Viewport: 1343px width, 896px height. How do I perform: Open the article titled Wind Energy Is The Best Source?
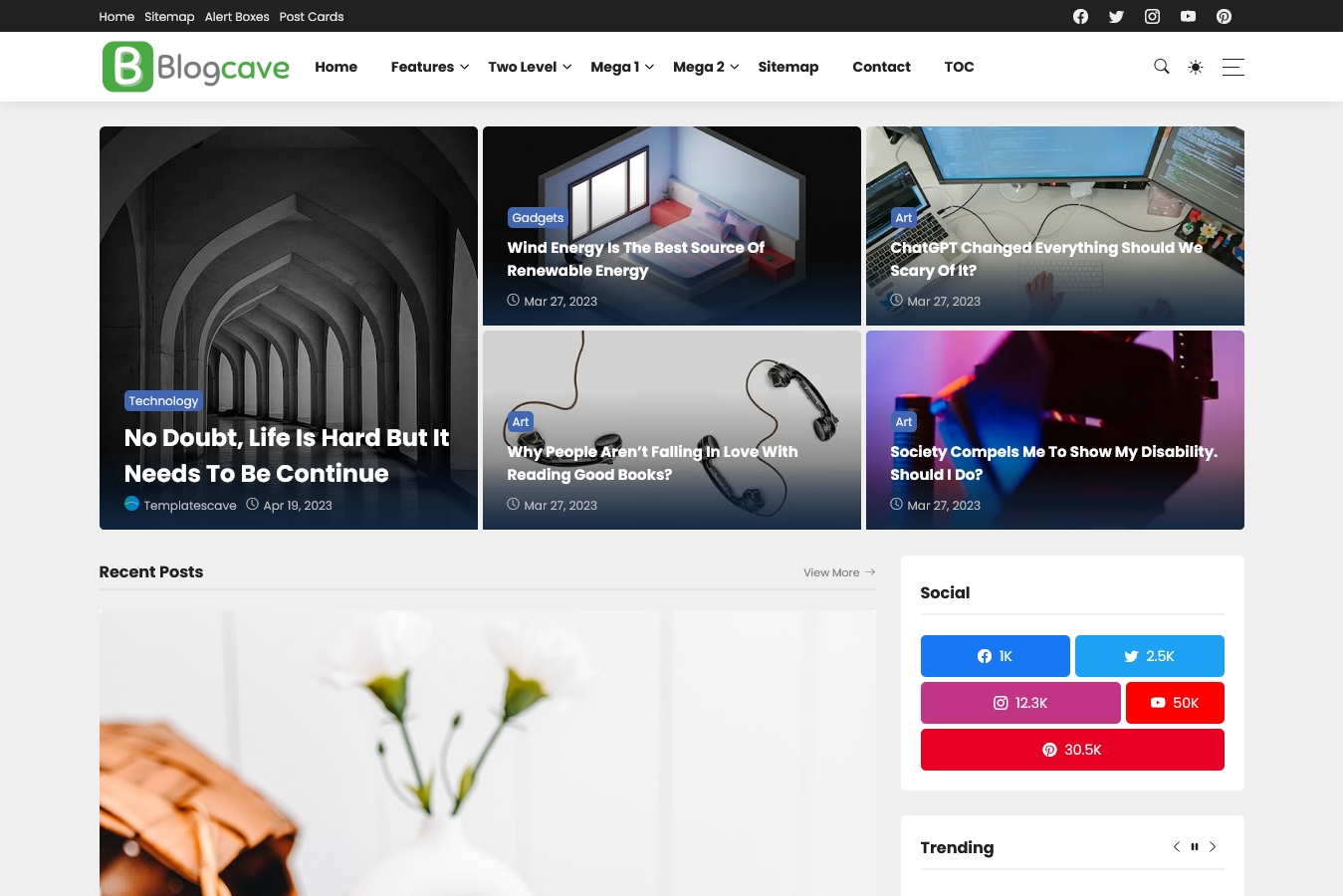coord(635,259)
